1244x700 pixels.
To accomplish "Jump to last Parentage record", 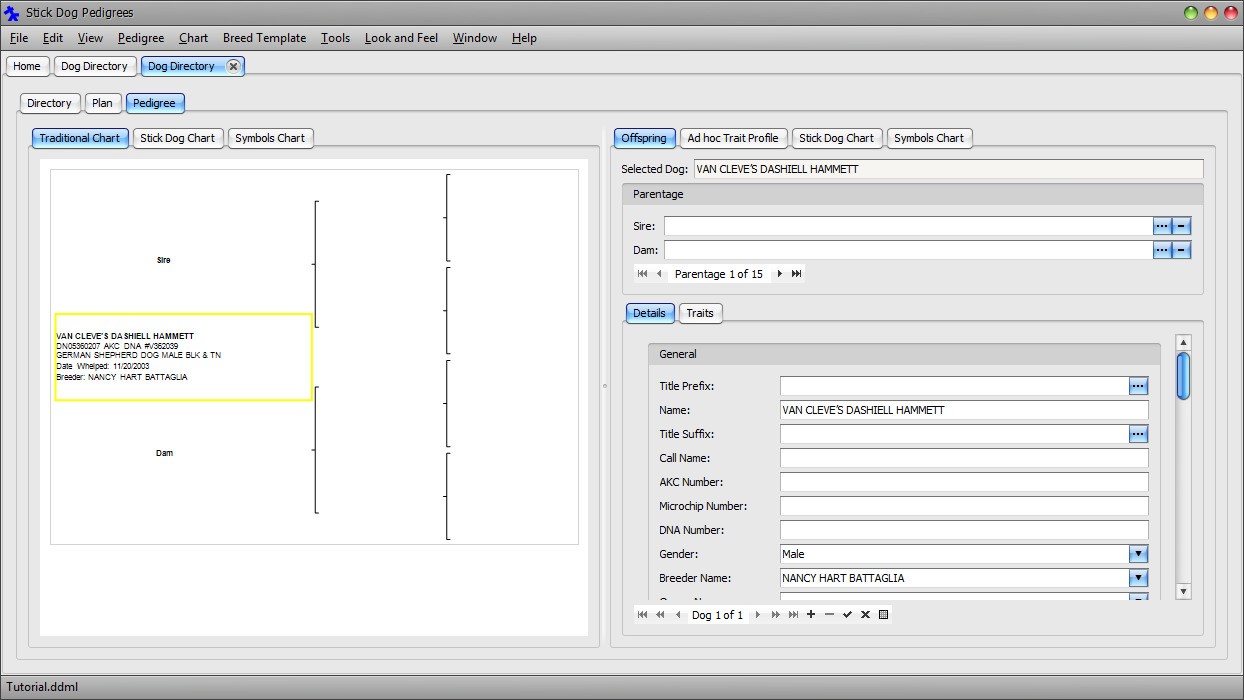I will 797,274.
